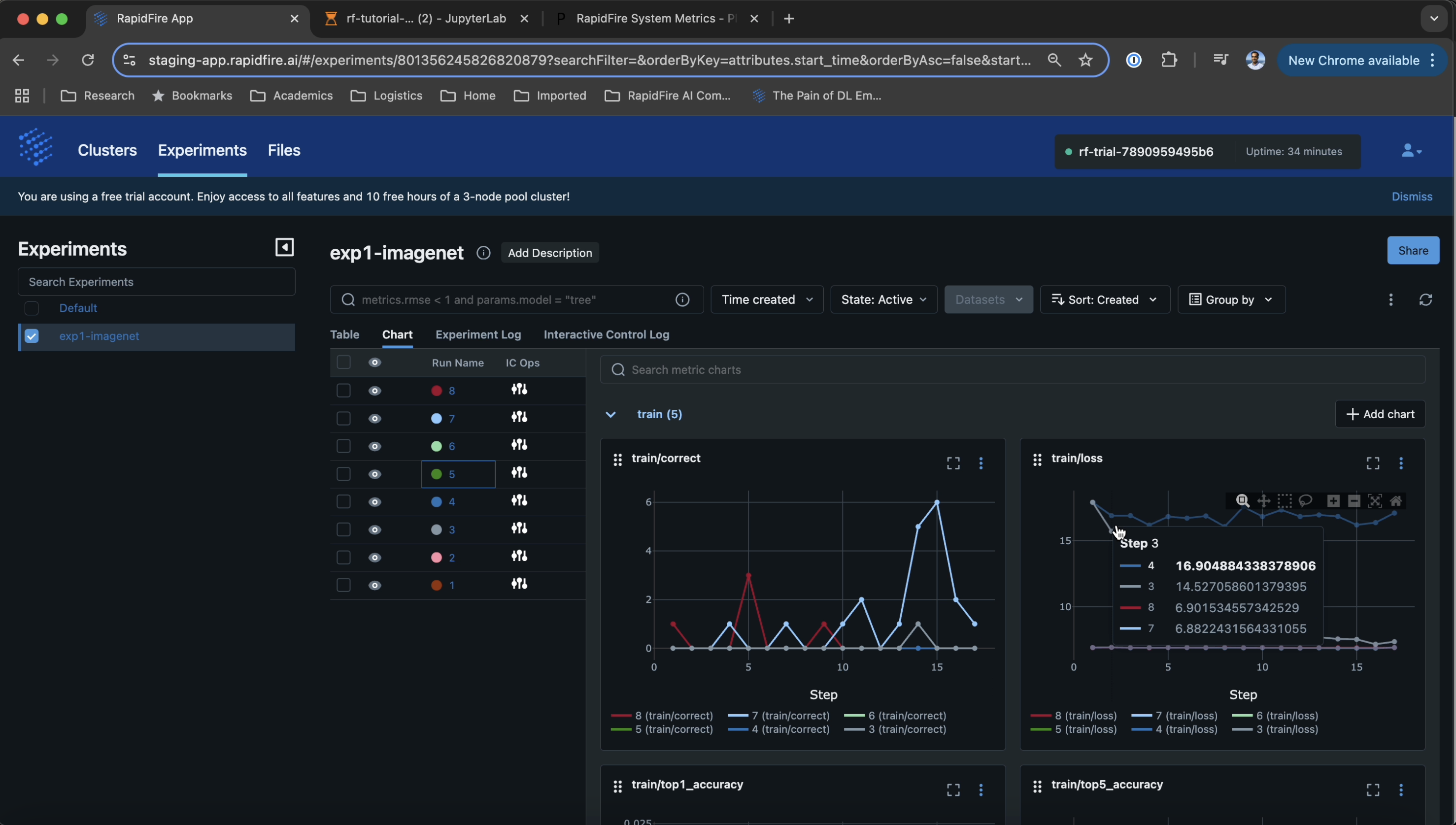Click the RapidFire logo in header
The width and height of the screenshot is (1456, 825).
(x=35, y=147)
